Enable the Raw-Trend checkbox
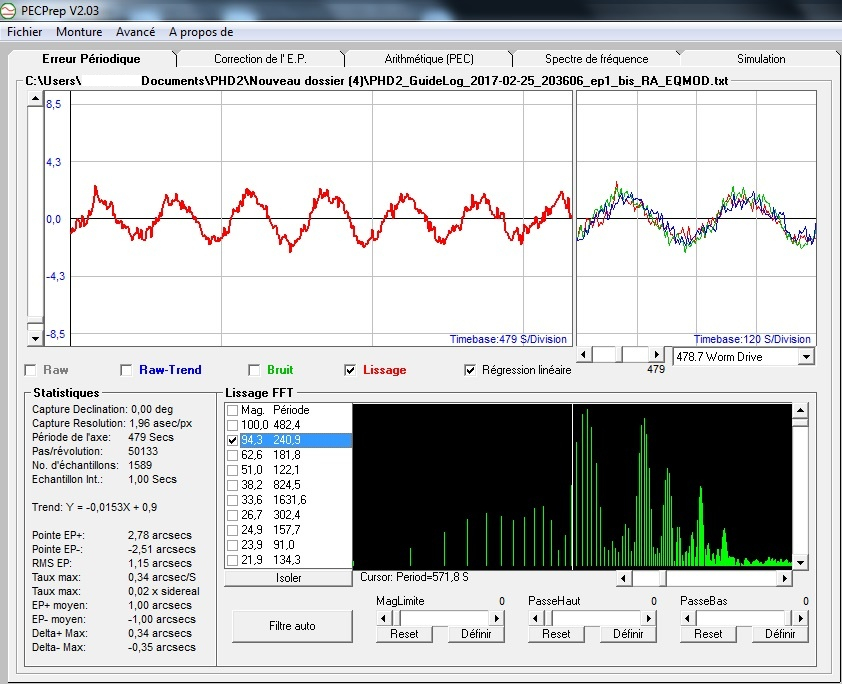 (x=126, y=370)
